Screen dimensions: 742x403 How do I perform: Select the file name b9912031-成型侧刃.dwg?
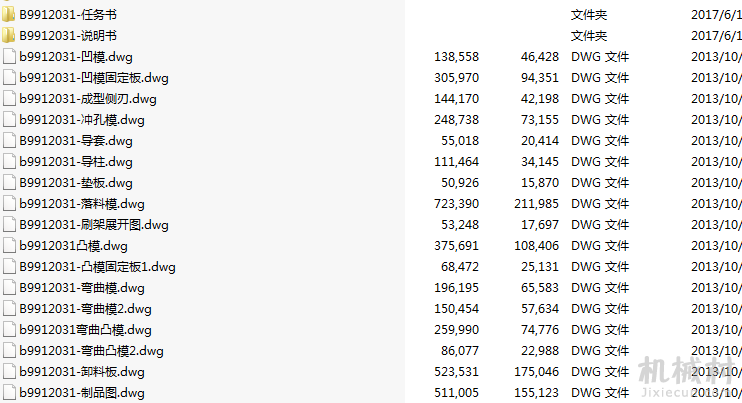tap(88, 99)
